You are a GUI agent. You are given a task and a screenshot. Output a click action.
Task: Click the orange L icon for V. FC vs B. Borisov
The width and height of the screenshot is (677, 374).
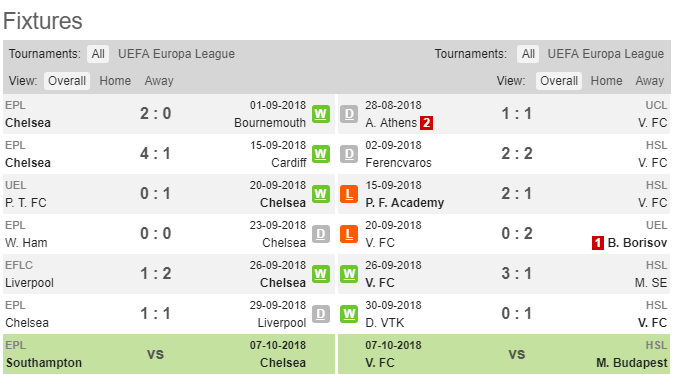tap(349, 234)
